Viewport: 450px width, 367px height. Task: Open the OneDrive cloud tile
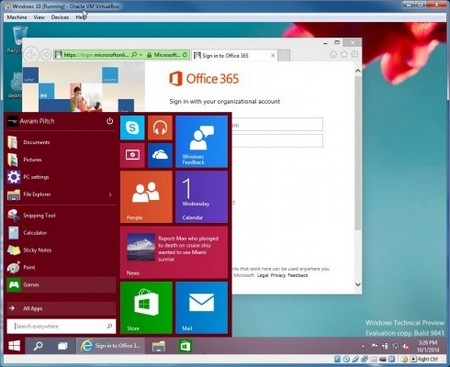point(160,155)
